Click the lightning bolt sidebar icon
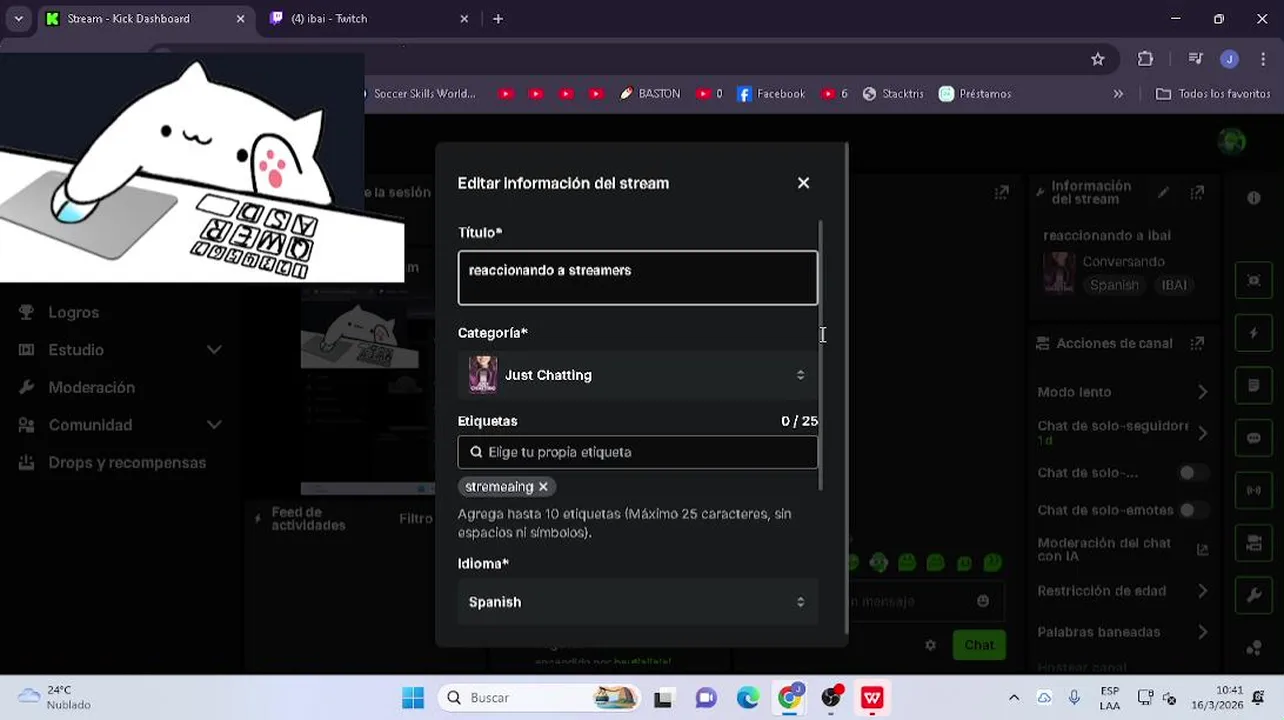 [1254, 333]
